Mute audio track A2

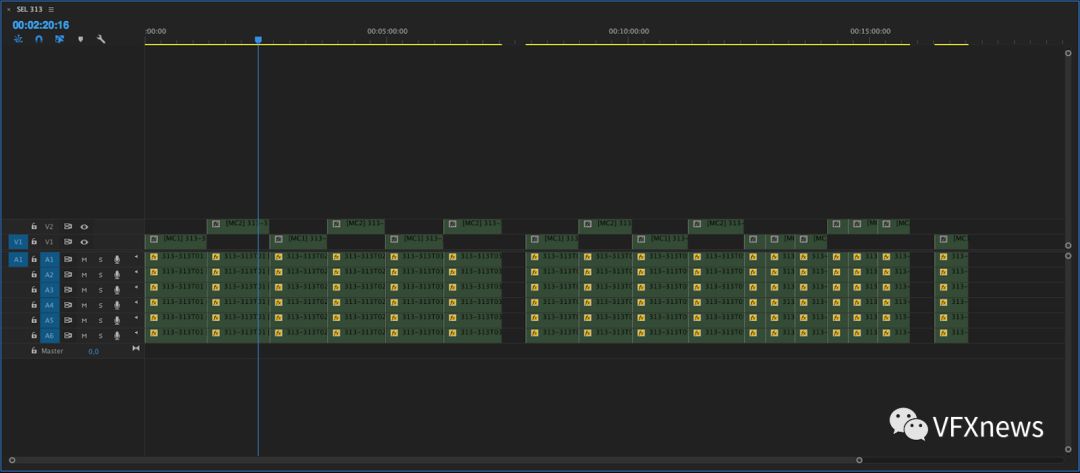[84, 274]
